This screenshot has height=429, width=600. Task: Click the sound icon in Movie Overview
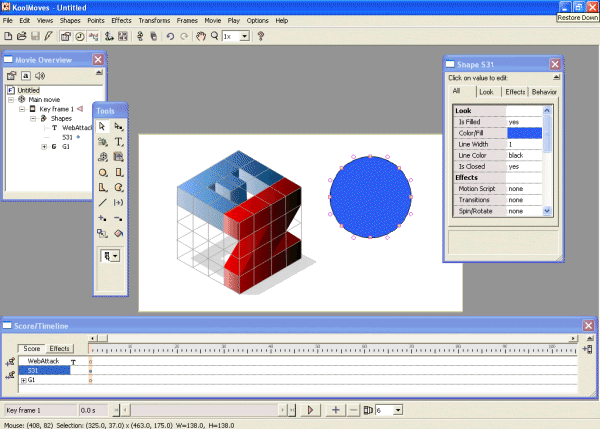click(40, 75)
